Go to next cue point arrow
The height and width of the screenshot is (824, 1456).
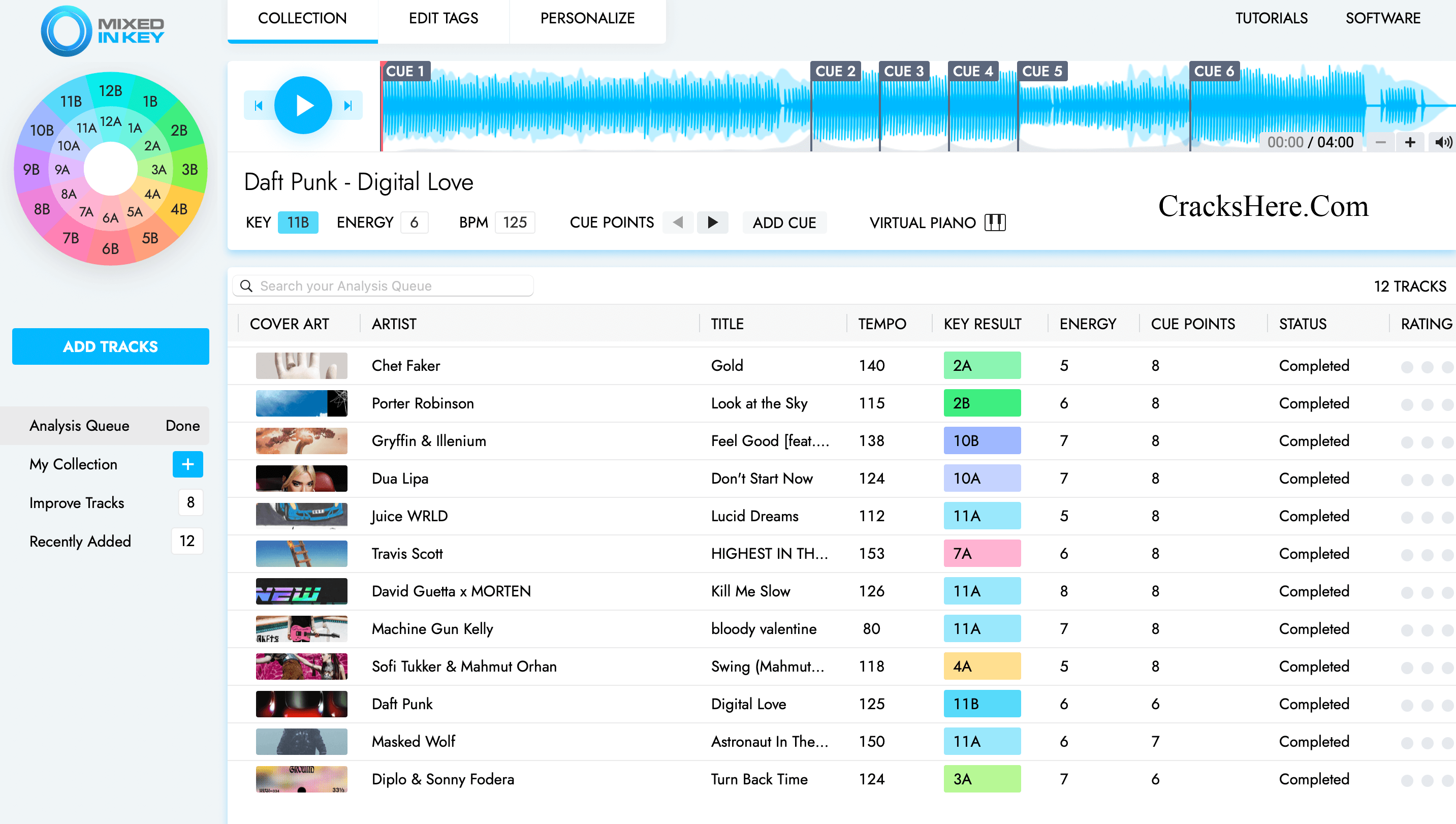[x=712, y=223]
